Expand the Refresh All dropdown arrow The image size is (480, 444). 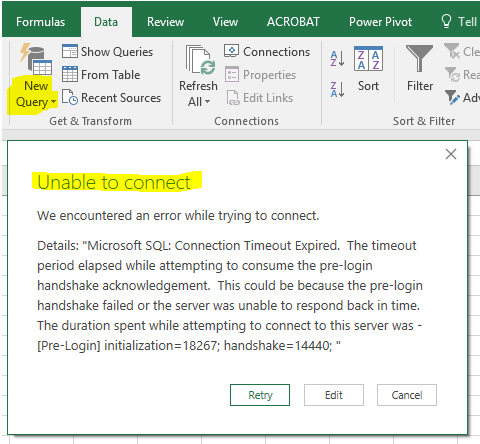pos(207,102)
